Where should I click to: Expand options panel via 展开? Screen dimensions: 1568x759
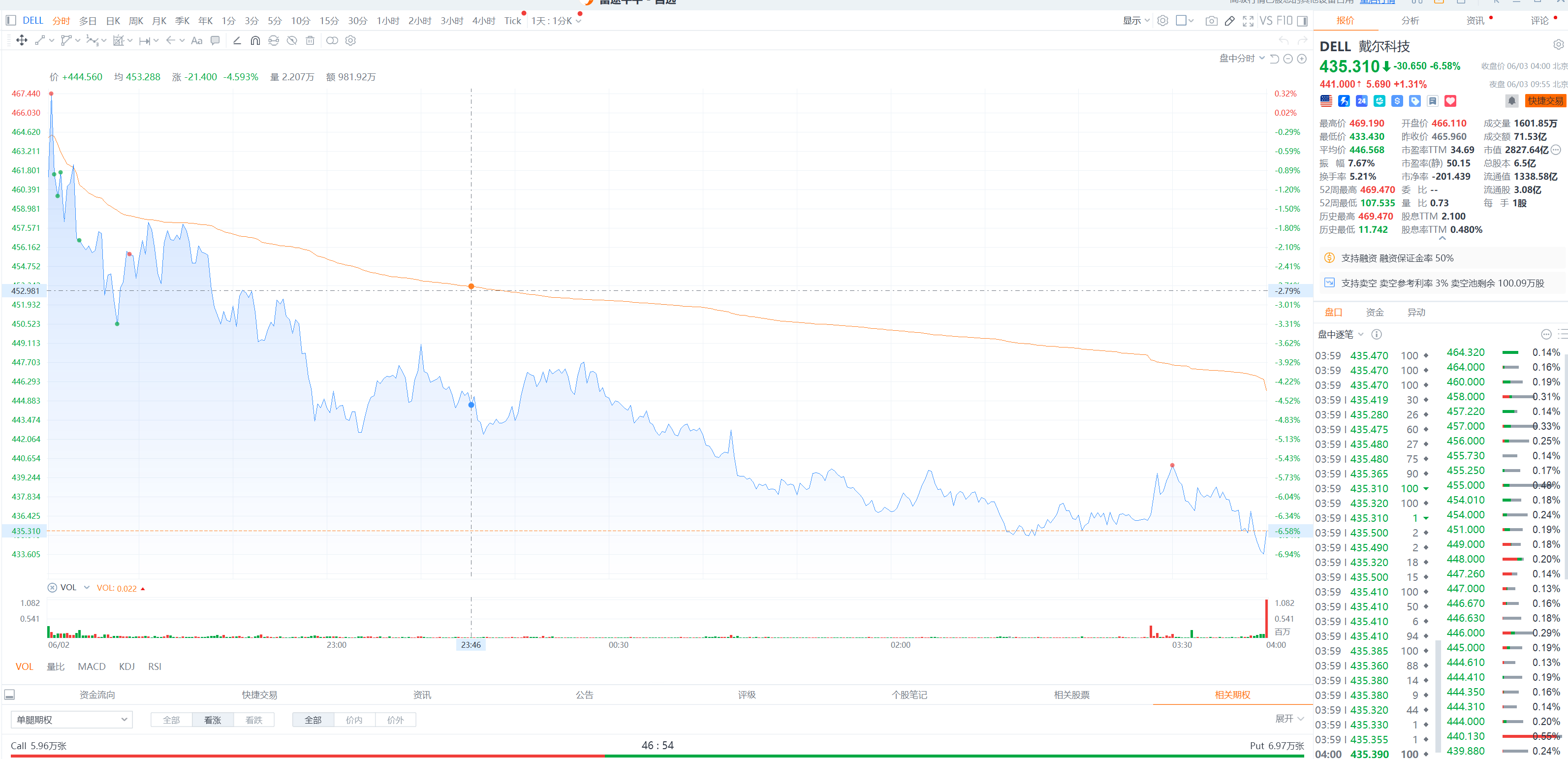tap(1289, 719)
